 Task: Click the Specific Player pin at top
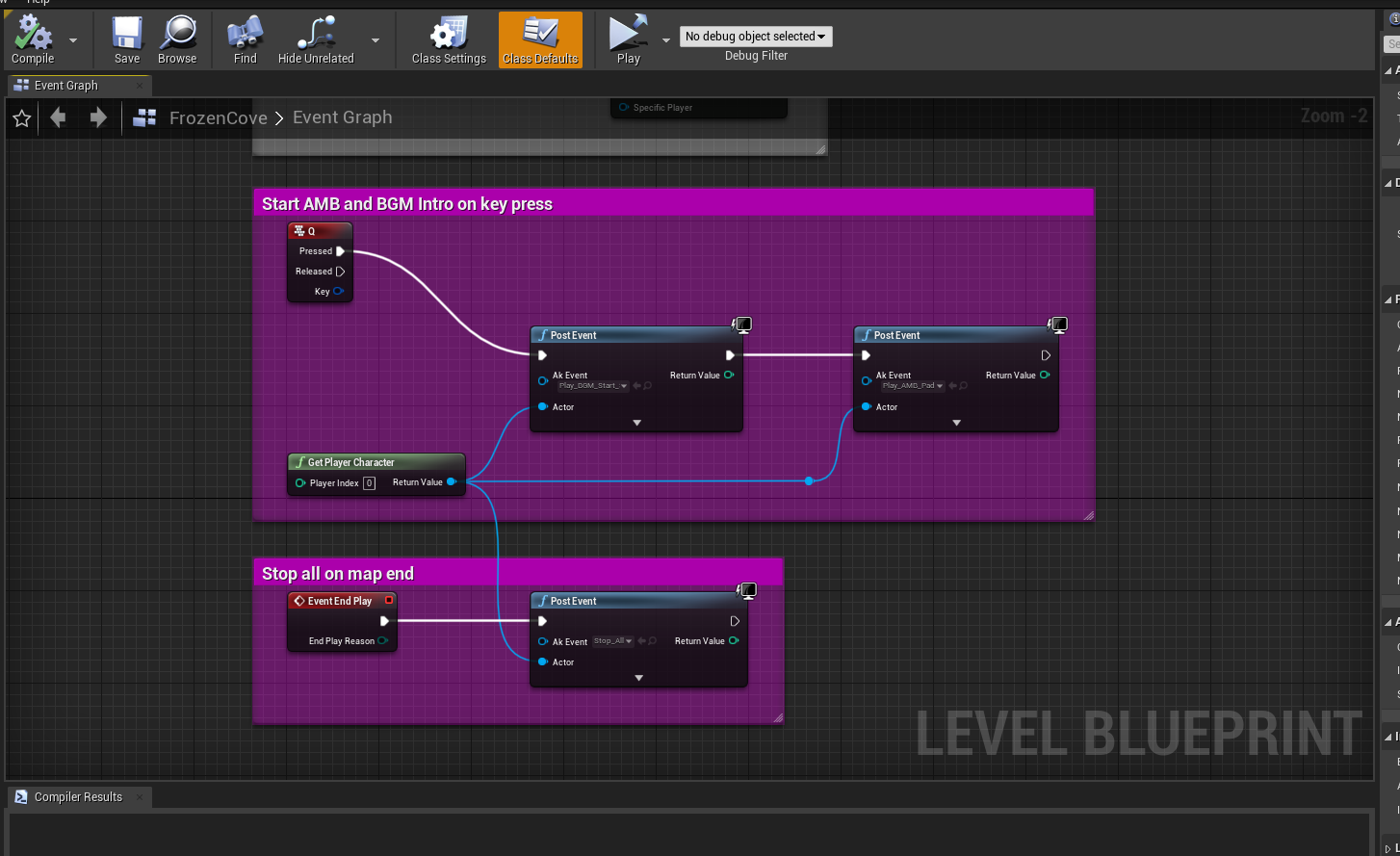(623, 108)
